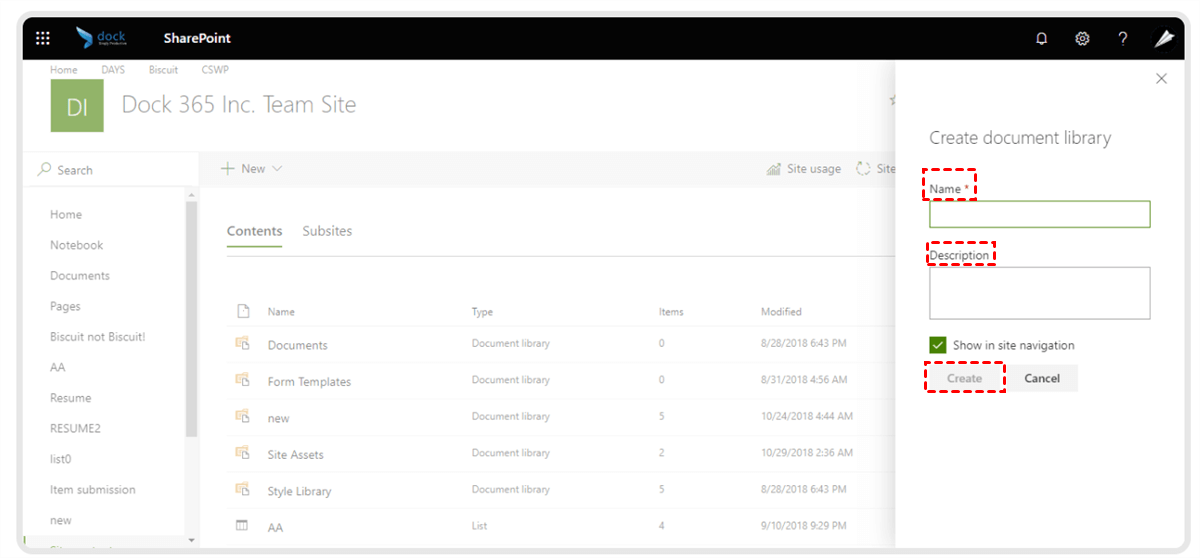
Task: Open the notifications bell
Action: (1042, 39)
